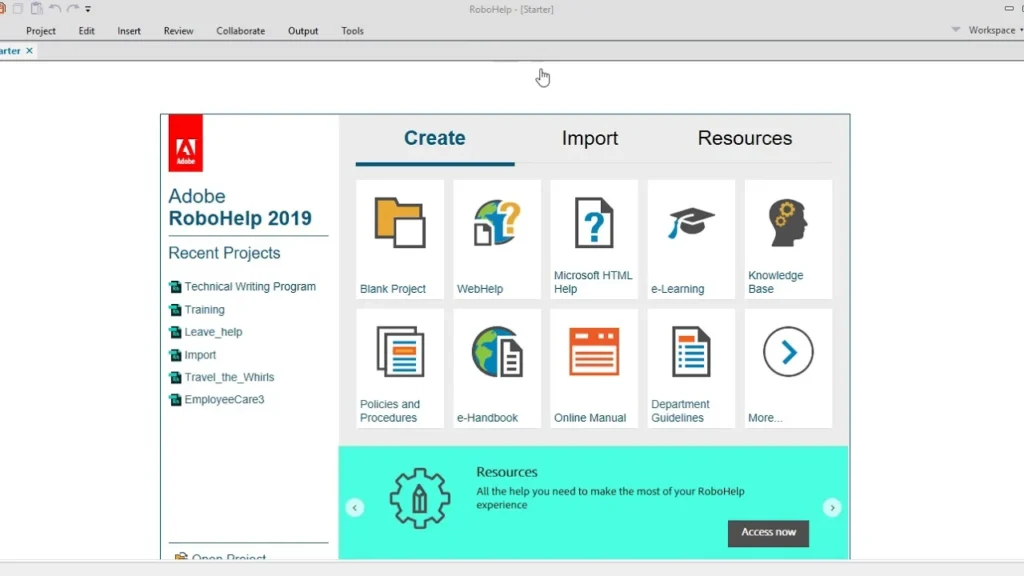1024x576 pixels.
Task: Expand More project templates arrow
Action: coord(788,352)
